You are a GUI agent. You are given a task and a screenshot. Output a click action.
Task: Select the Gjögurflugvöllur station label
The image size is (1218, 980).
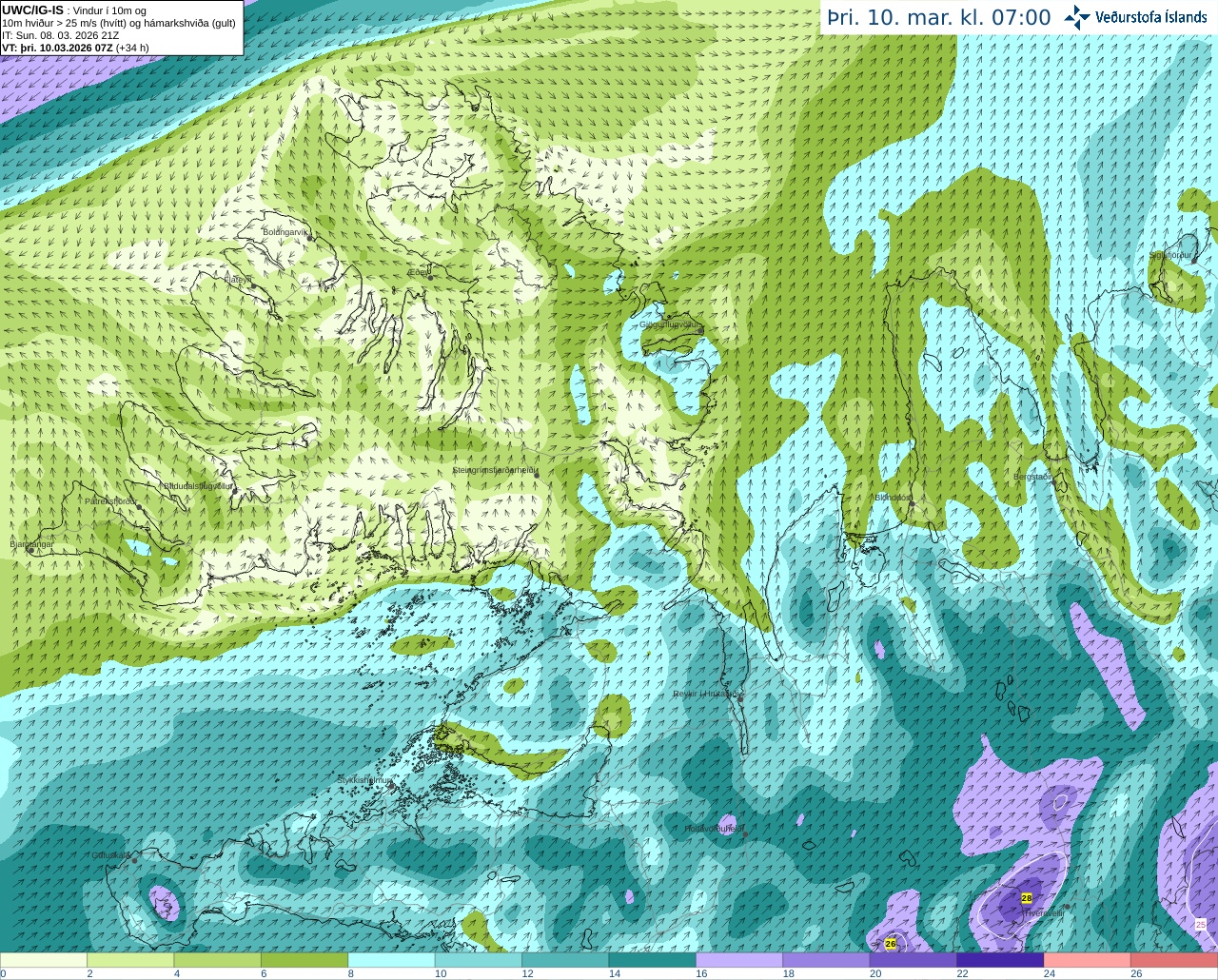[670, 324]
